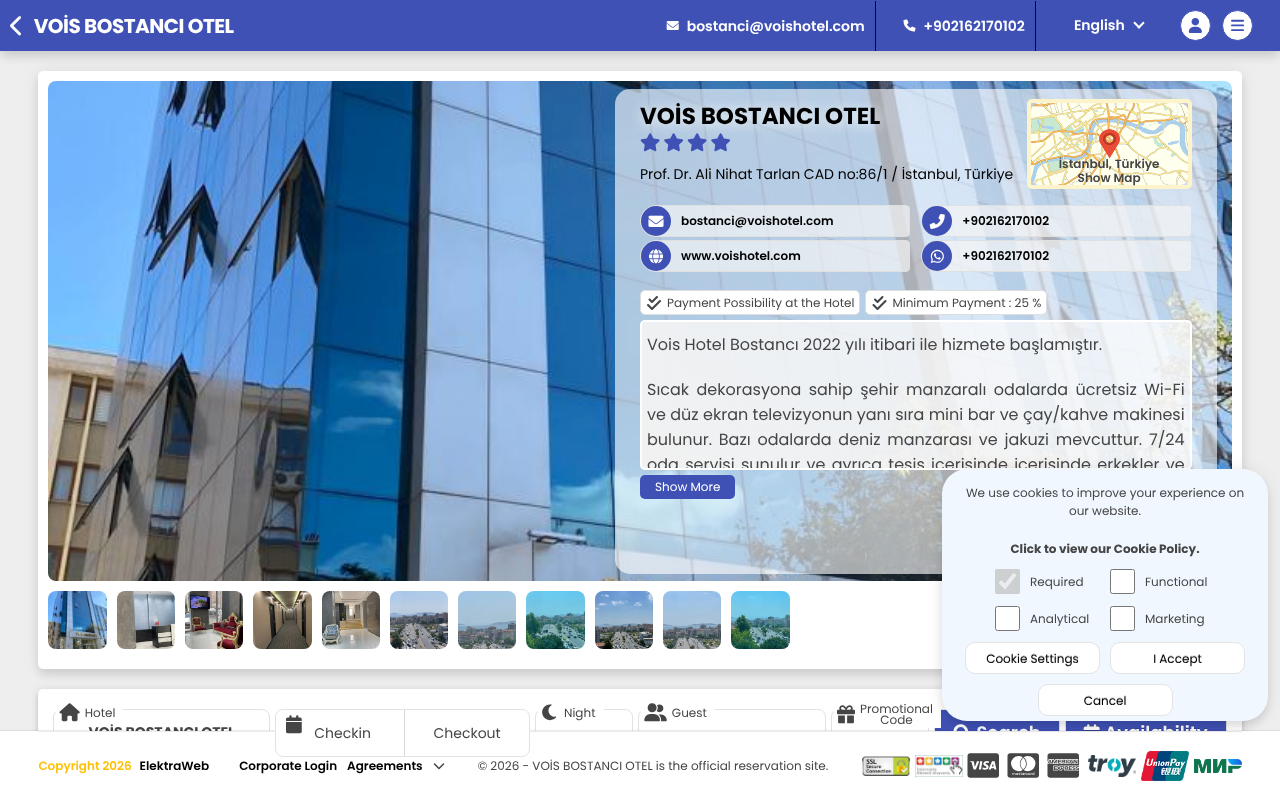This screenshot has height=800, width=1280.
Task: Click the first blue star rating icon
Action: tap(650, 143)
